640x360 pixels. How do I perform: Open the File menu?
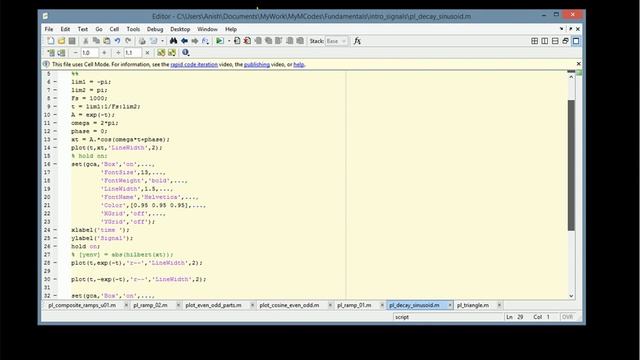tap(49, 29)
